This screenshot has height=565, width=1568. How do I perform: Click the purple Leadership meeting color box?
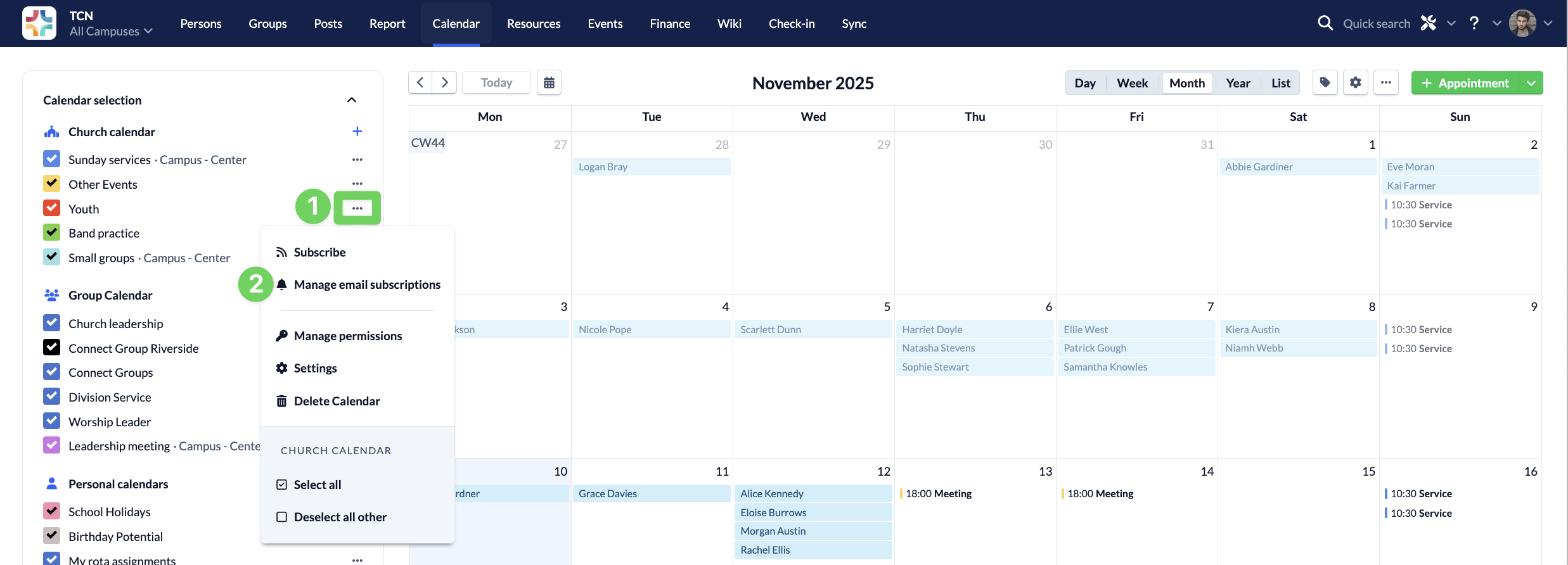click(x=52, y=446)
